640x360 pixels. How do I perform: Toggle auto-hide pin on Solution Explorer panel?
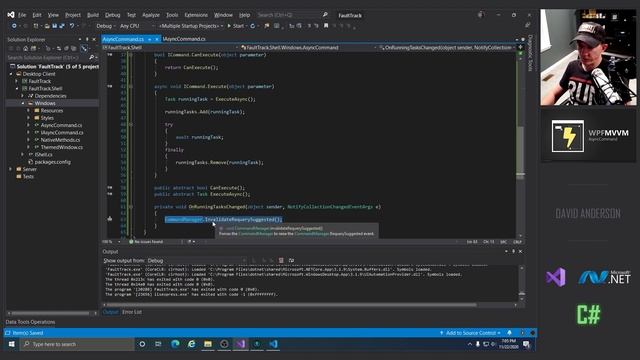87,39
